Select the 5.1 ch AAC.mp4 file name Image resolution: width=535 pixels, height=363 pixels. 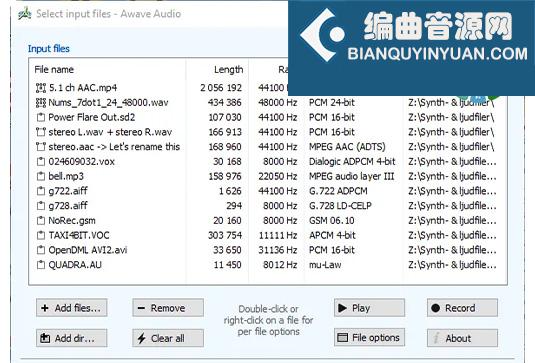point(83,88)
